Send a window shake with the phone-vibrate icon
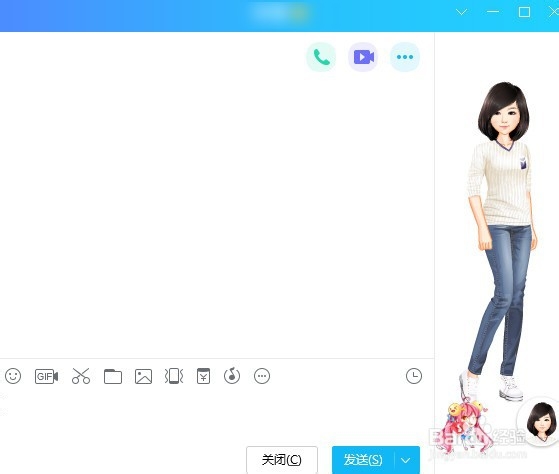The image size is (559, 474). [x=174, y=376]
